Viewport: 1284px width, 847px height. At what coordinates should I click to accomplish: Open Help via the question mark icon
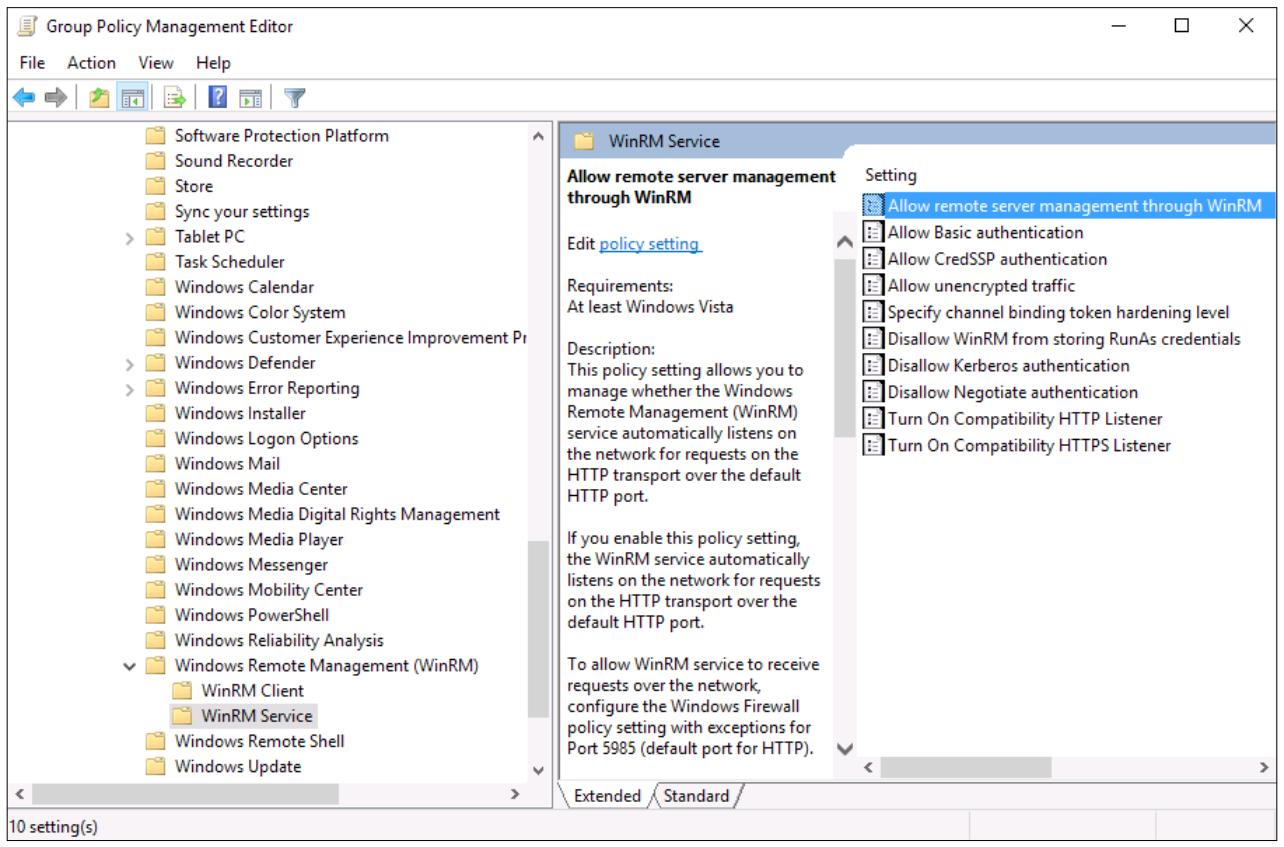pos(218,95)
